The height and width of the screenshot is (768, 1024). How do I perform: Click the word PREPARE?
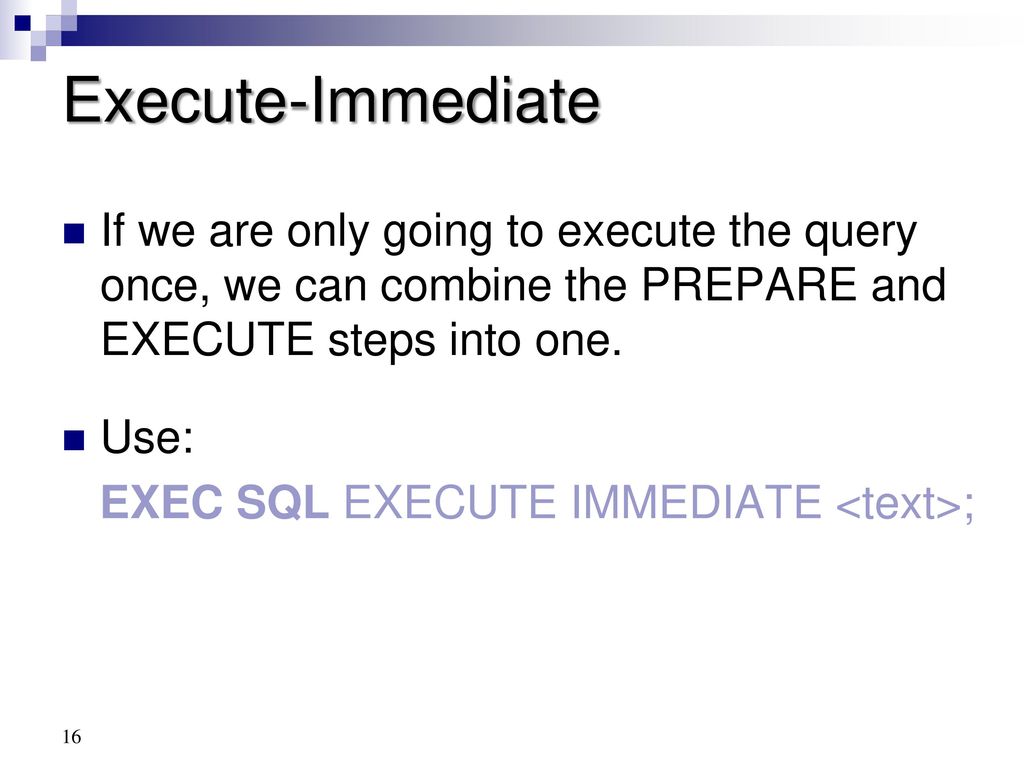(749, 285)
